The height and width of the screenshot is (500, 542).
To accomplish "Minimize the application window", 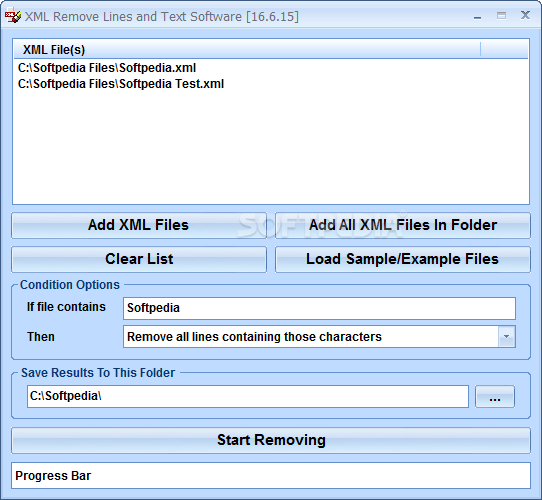I will pos(478,16).
